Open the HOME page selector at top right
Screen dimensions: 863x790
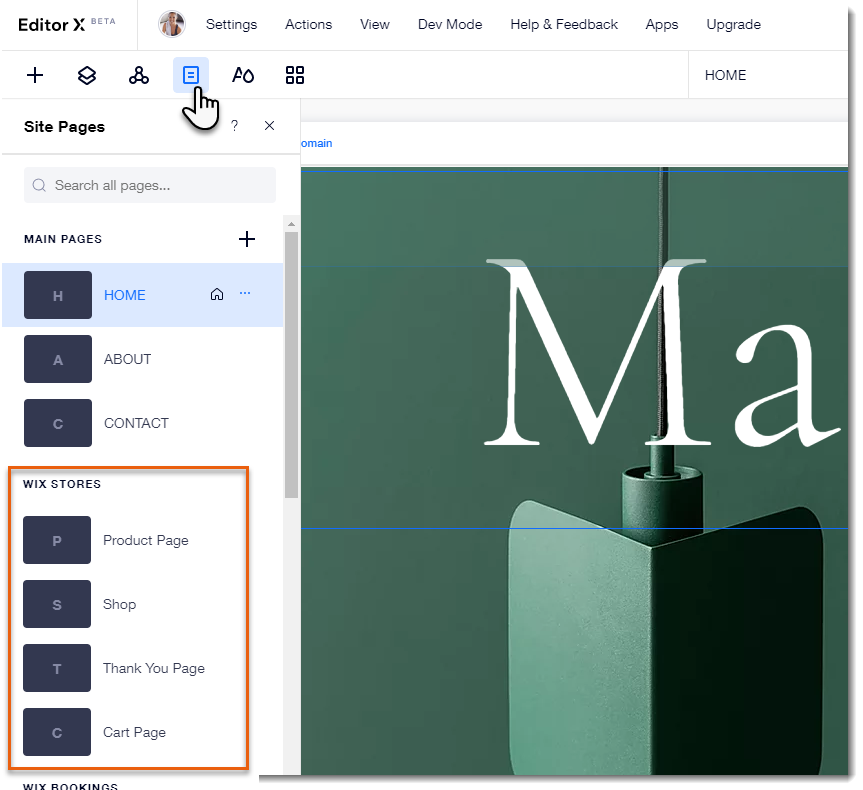724,75
